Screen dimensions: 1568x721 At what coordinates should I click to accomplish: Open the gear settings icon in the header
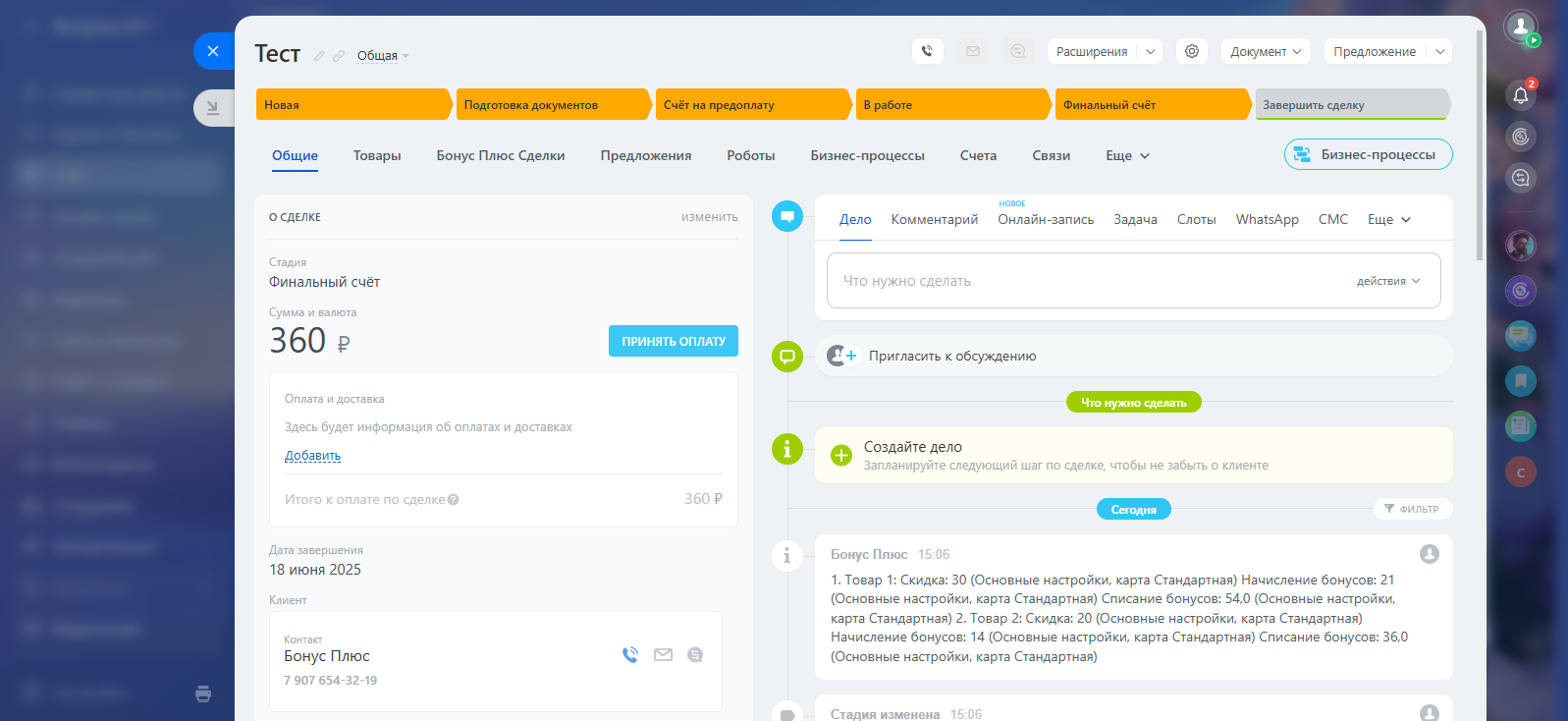coord(1192,51)
